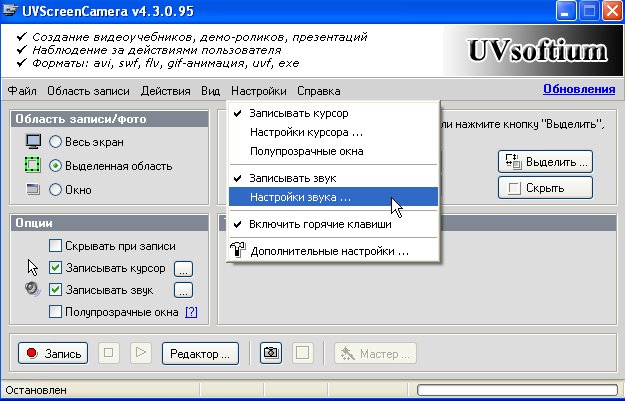Click the Обновления link
Viewport: 625px width, 401px height.
click(x=579, y=89)
